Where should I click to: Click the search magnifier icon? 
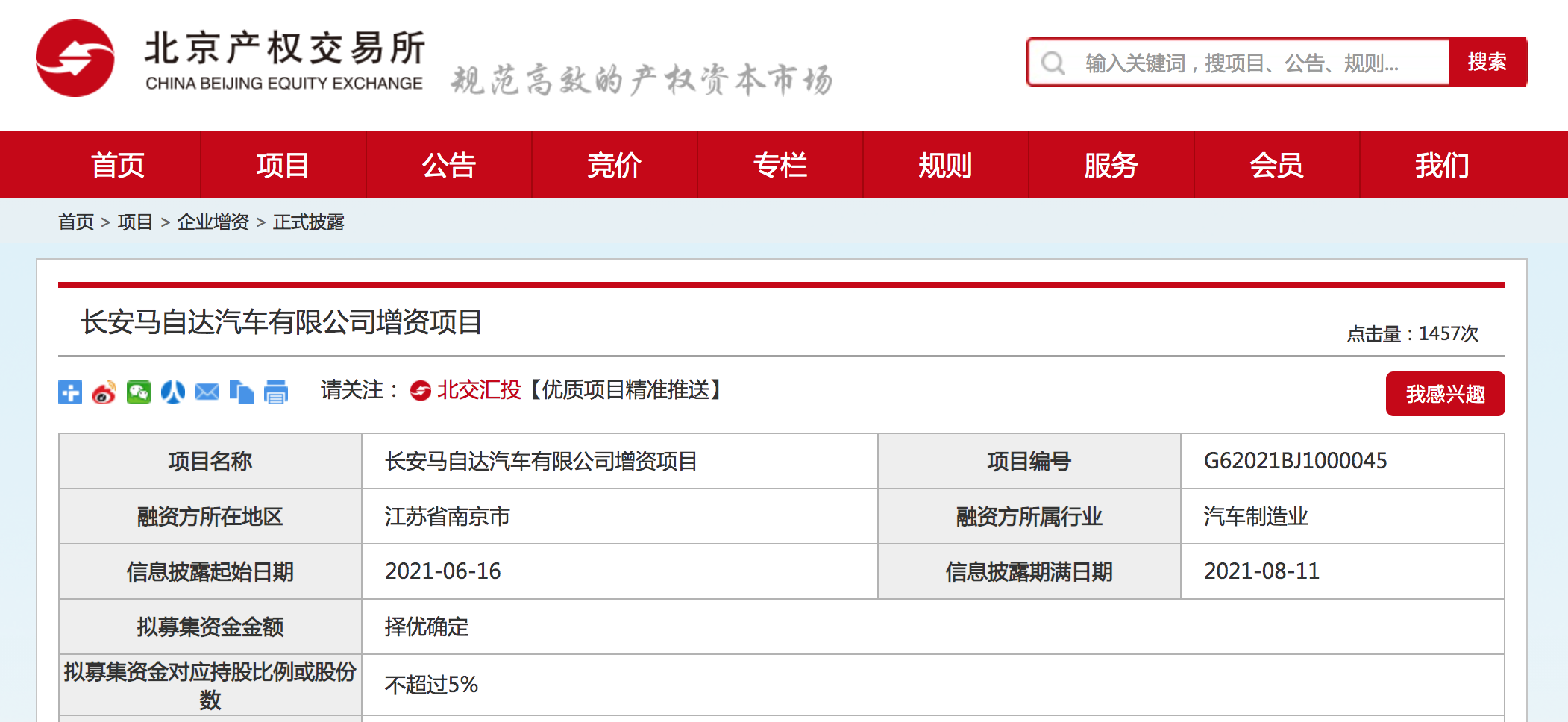click(1053, 63)
